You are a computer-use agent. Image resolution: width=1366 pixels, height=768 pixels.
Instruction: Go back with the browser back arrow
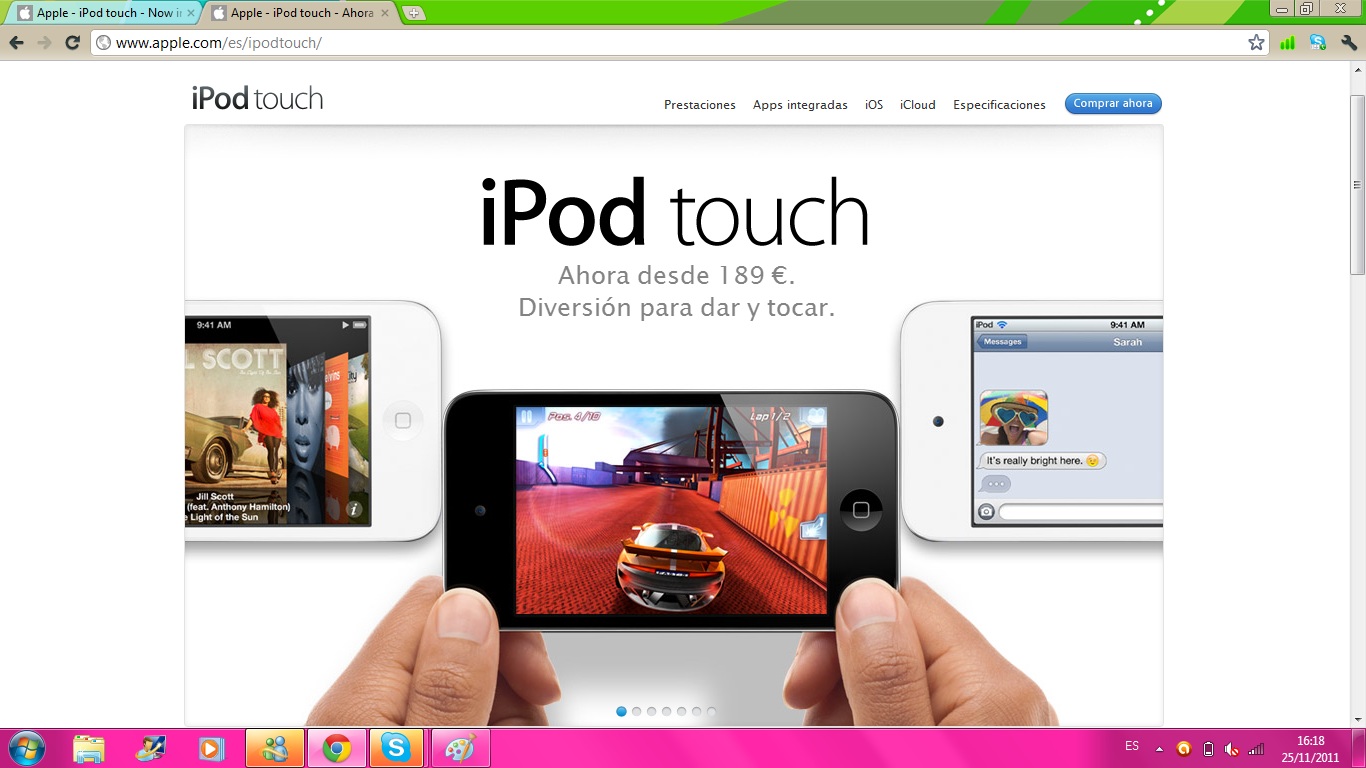click(16, 42)
